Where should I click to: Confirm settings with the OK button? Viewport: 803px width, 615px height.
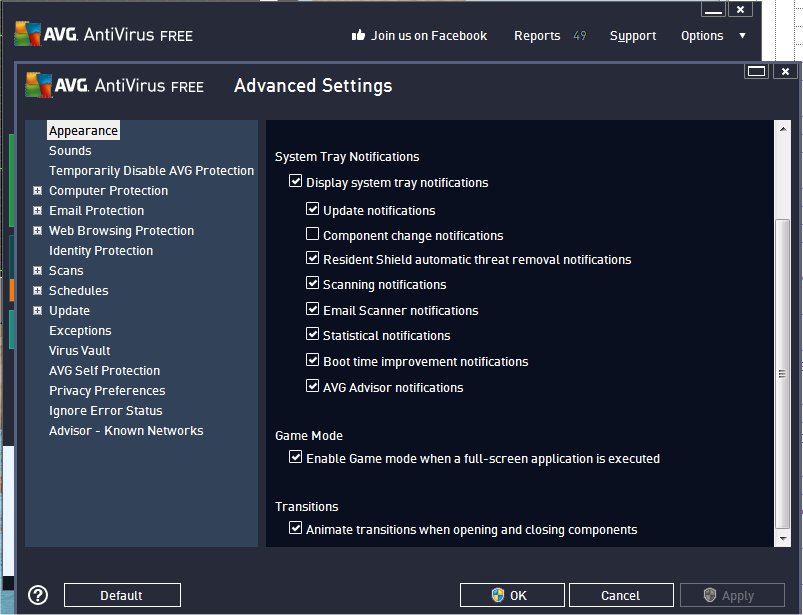pos(512,595)
